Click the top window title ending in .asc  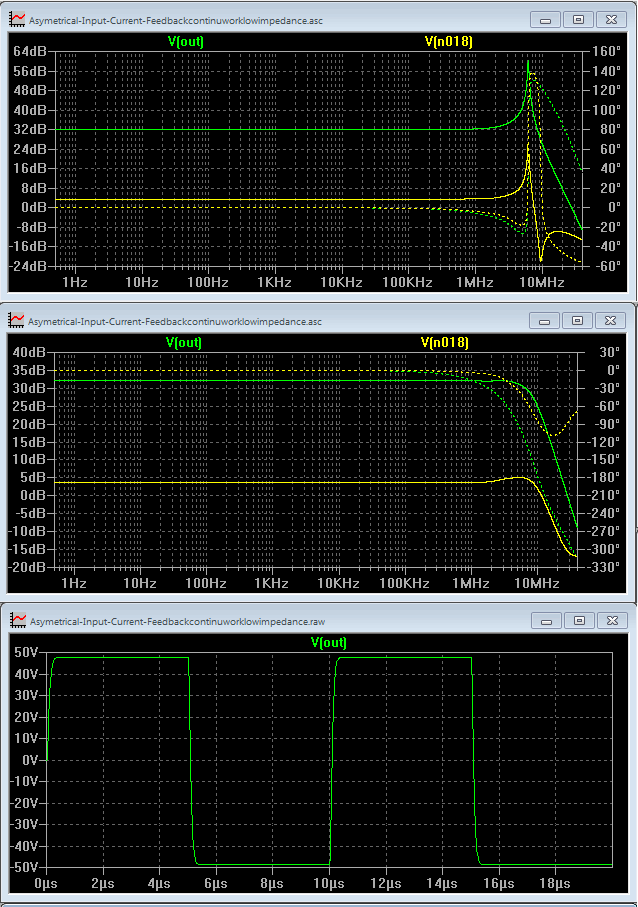(175, 21)
